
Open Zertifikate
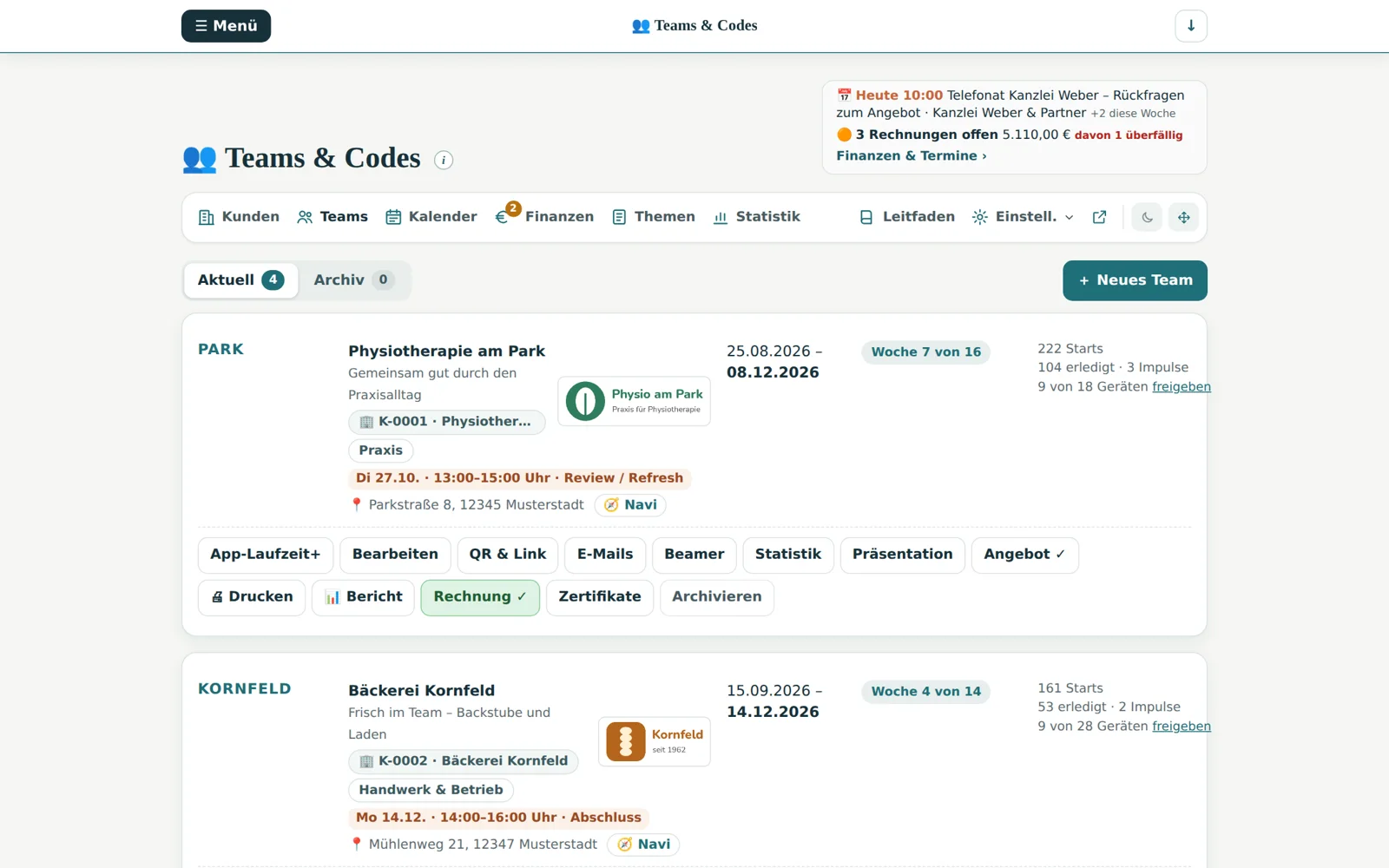click(x=600, y=597)
